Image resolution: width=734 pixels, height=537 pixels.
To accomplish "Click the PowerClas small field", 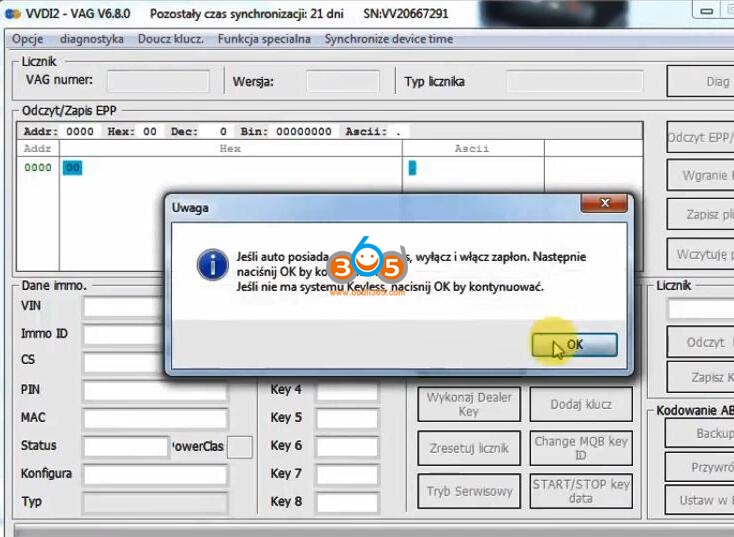I will click(240, 447).
